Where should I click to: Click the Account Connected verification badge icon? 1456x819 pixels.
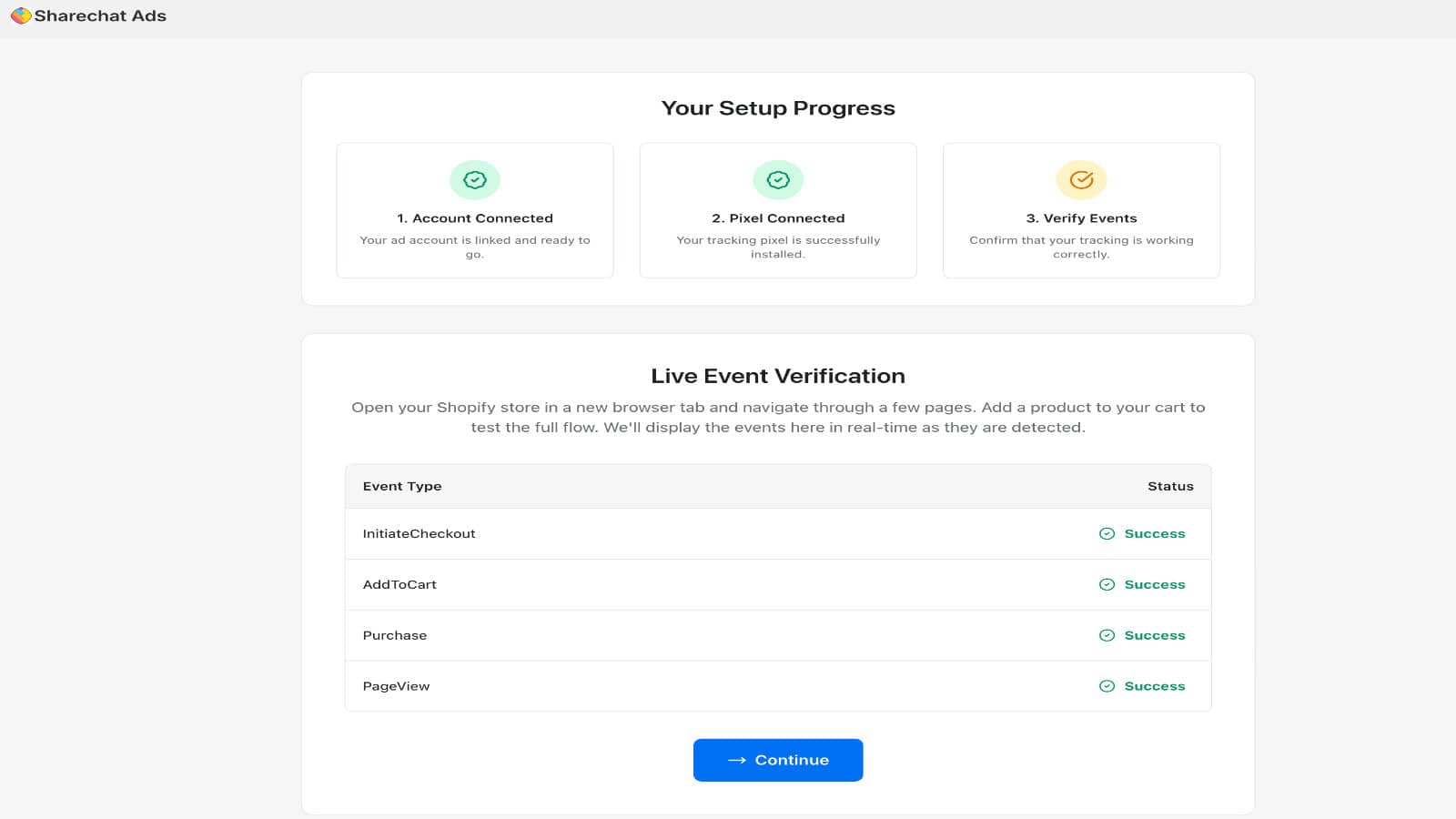[474, 179]
